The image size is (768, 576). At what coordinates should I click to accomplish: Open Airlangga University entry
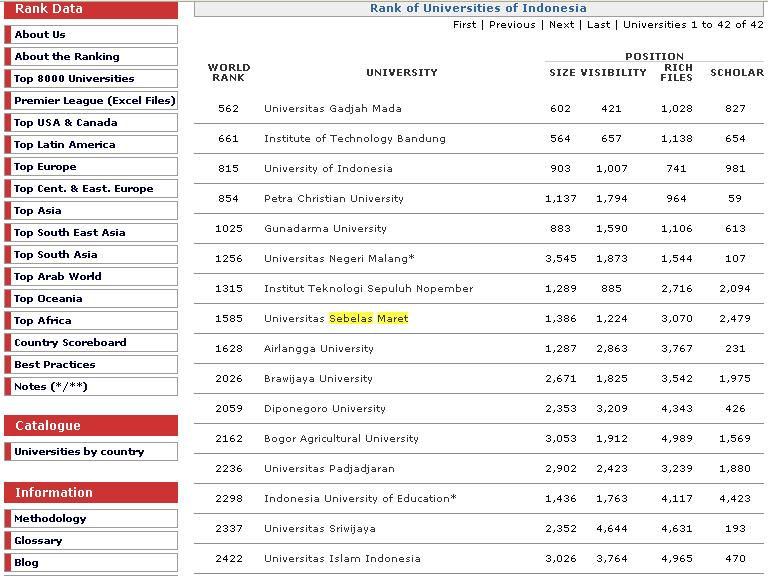(x=318, y=349)
